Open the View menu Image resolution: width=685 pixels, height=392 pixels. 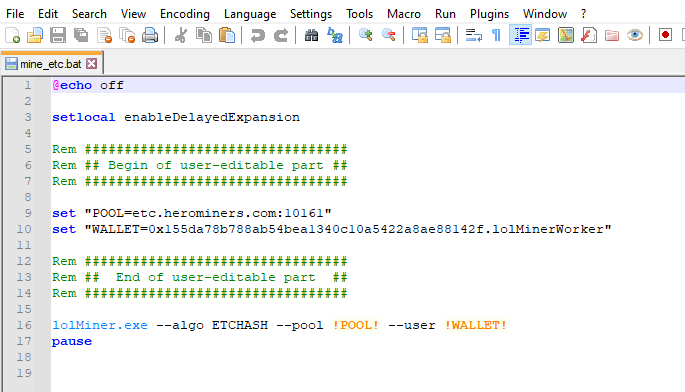133,14
